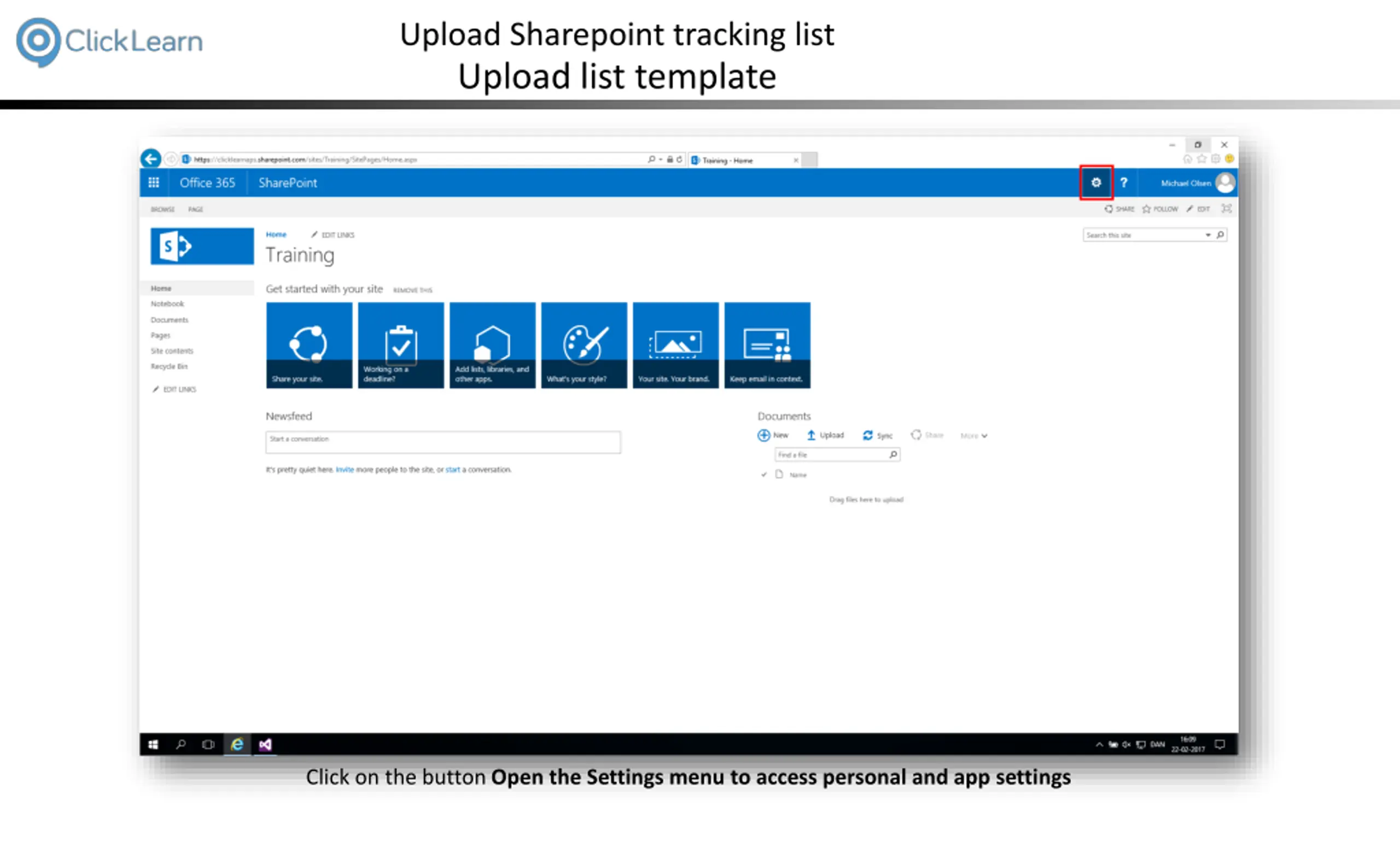Click the Home breadcrumb link
The image size is (1400, 849).
click(x=276, y=235)
